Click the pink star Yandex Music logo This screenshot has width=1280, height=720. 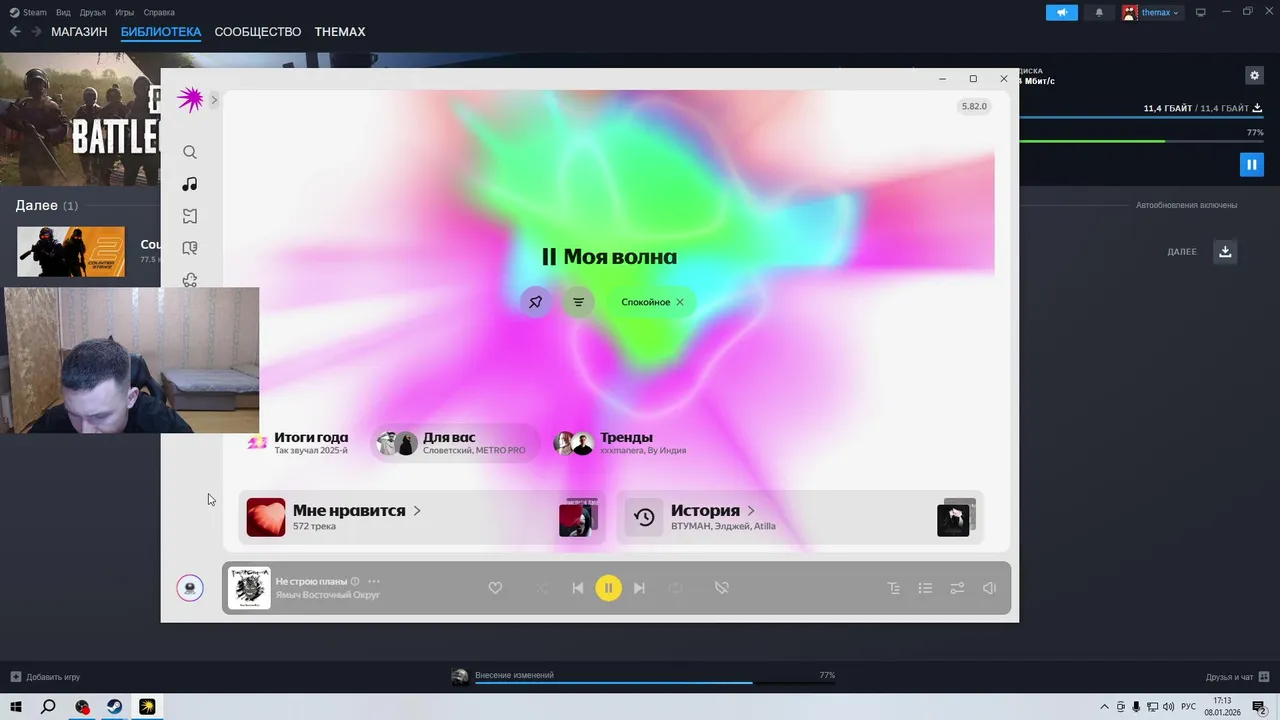[x=190, y=99]
